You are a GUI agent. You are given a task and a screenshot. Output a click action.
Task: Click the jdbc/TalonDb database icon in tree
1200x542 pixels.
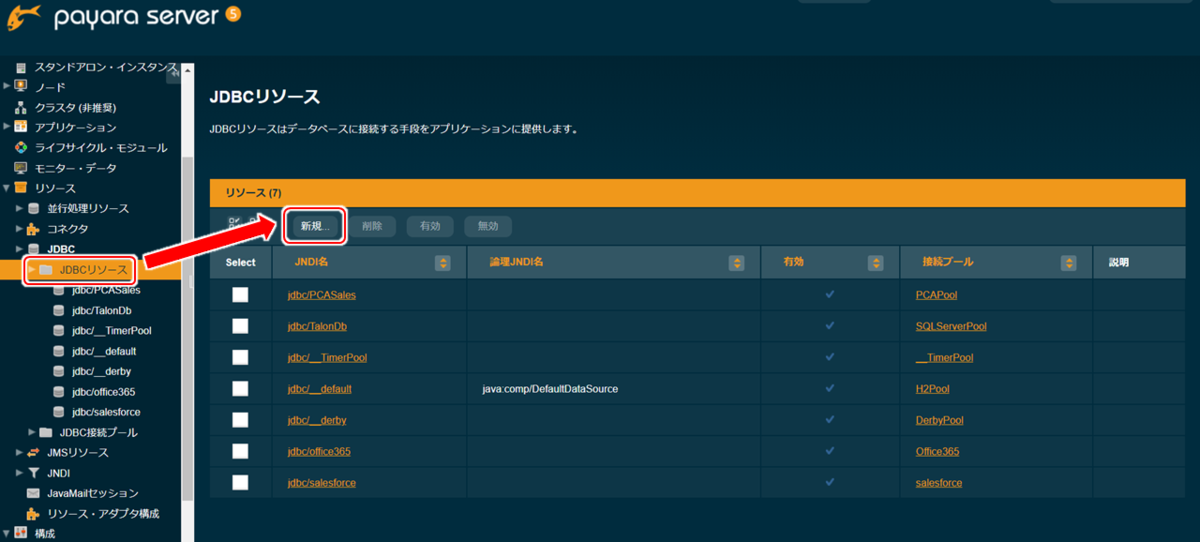tap(58, 310)
